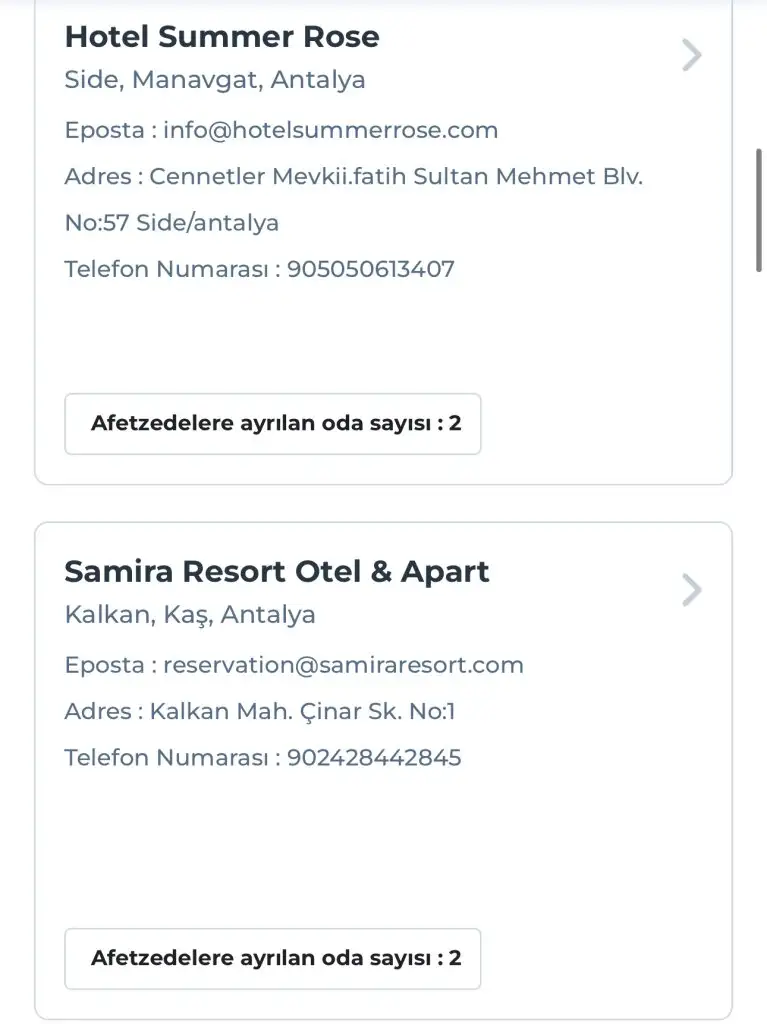This screenshot has height=1024, width=767.
Task: Click Telefon Numarası label in Samira card
Action: (165, 758)
